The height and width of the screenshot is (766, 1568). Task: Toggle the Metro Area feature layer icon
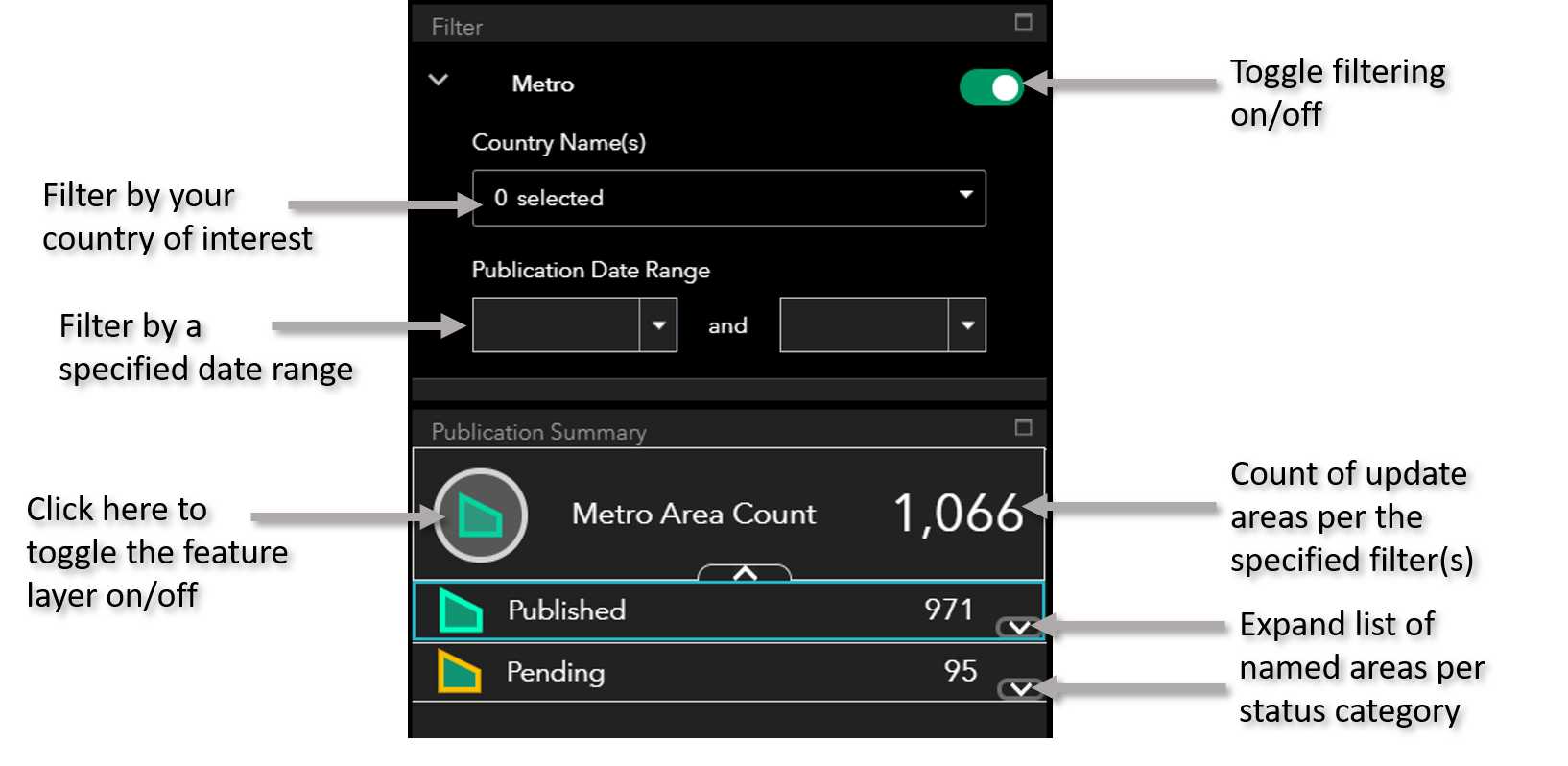point(481,515)
